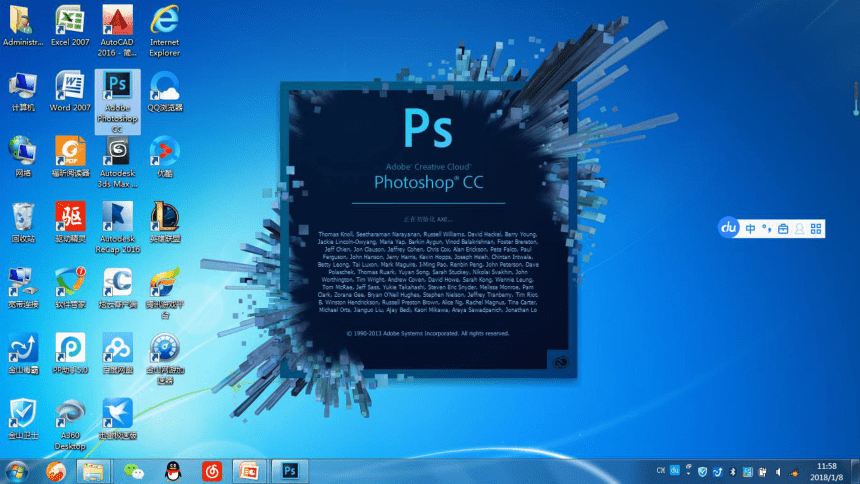The width and height of the screenshot is (860, 484).
Task: Open the QQ浏览器 desktop shortcut
Action: coord(165,92)
